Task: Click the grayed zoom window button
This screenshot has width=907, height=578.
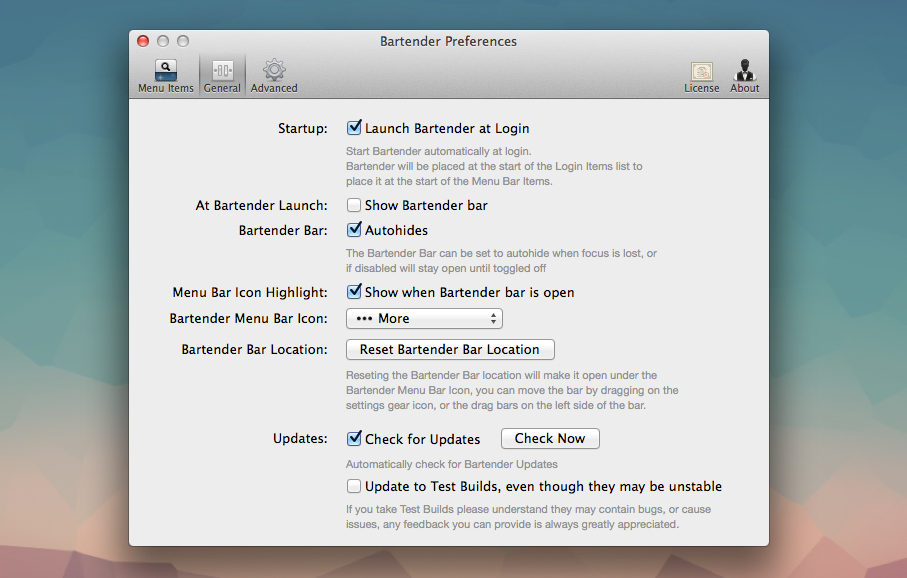Action: point(181,41)
